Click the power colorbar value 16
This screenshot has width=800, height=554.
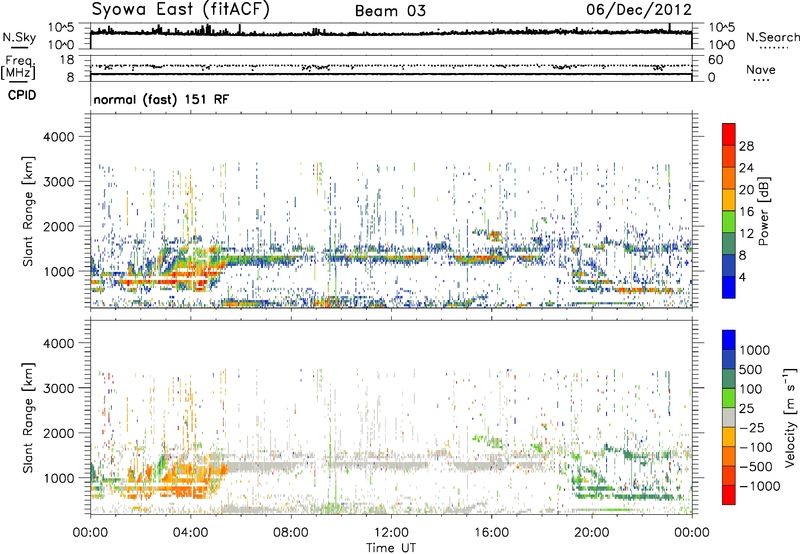[x=746, y=212]
